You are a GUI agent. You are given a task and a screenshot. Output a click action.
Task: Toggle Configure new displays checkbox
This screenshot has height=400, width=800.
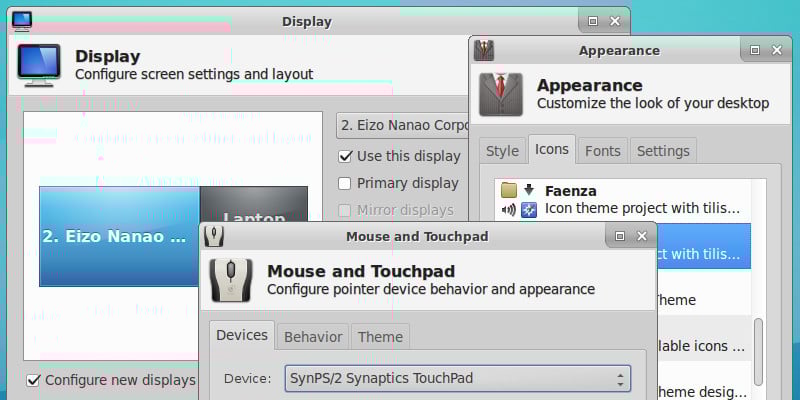(x=33, y=380)
